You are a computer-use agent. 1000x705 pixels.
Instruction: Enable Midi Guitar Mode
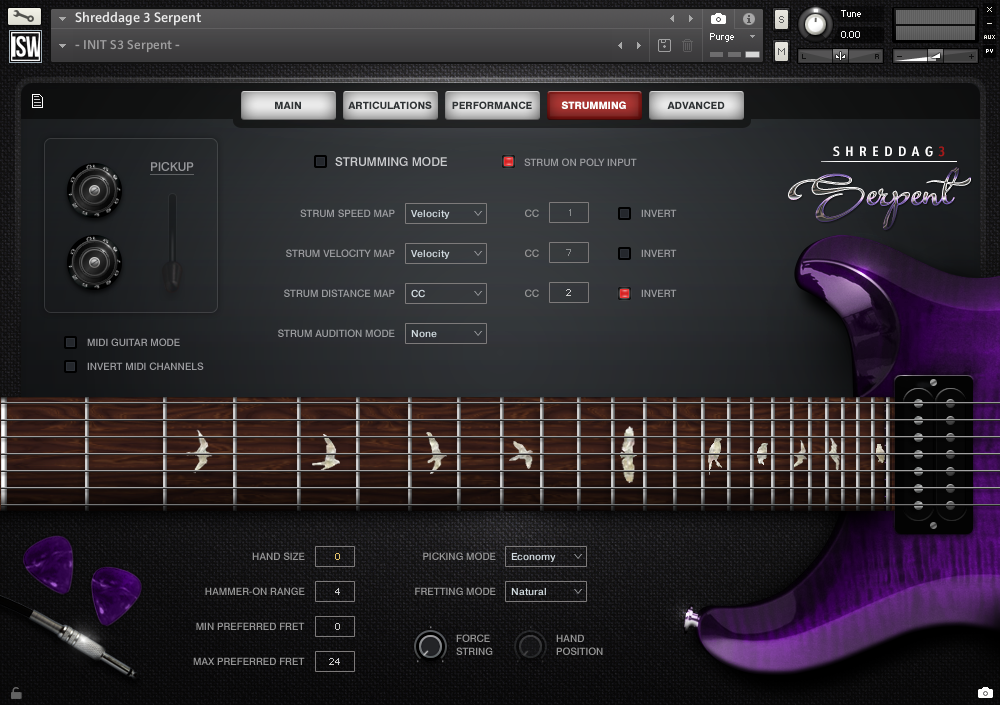(70, 342)
